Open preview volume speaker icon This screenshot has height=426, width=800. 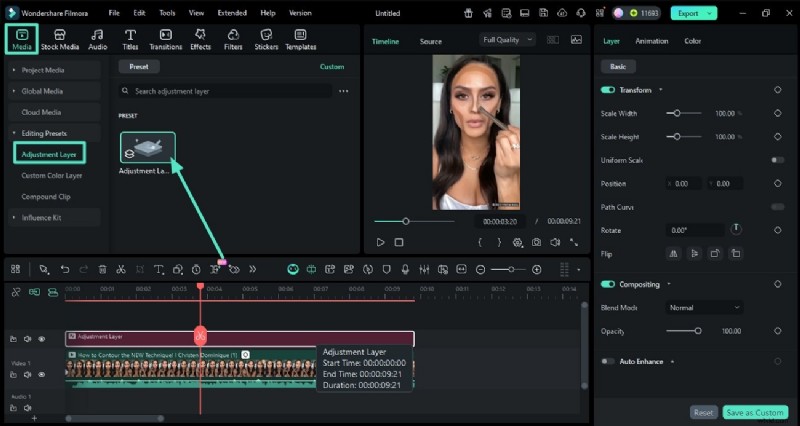click(555, 242)
